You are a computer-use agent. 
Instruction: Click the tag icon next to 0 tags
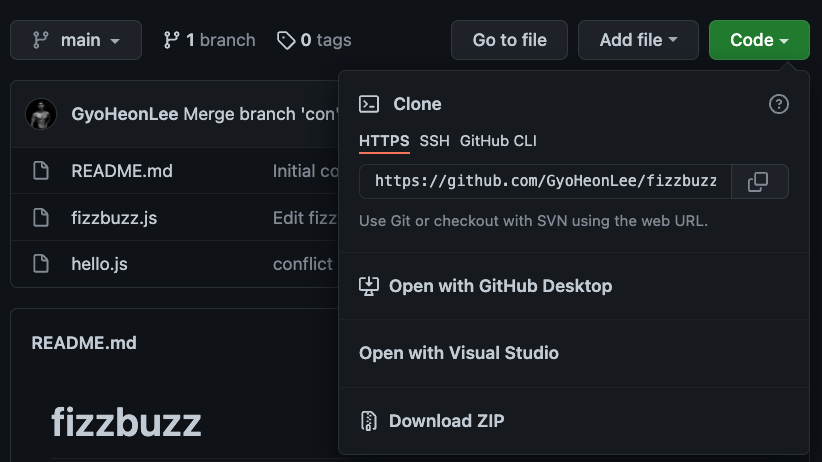point(286,40)
